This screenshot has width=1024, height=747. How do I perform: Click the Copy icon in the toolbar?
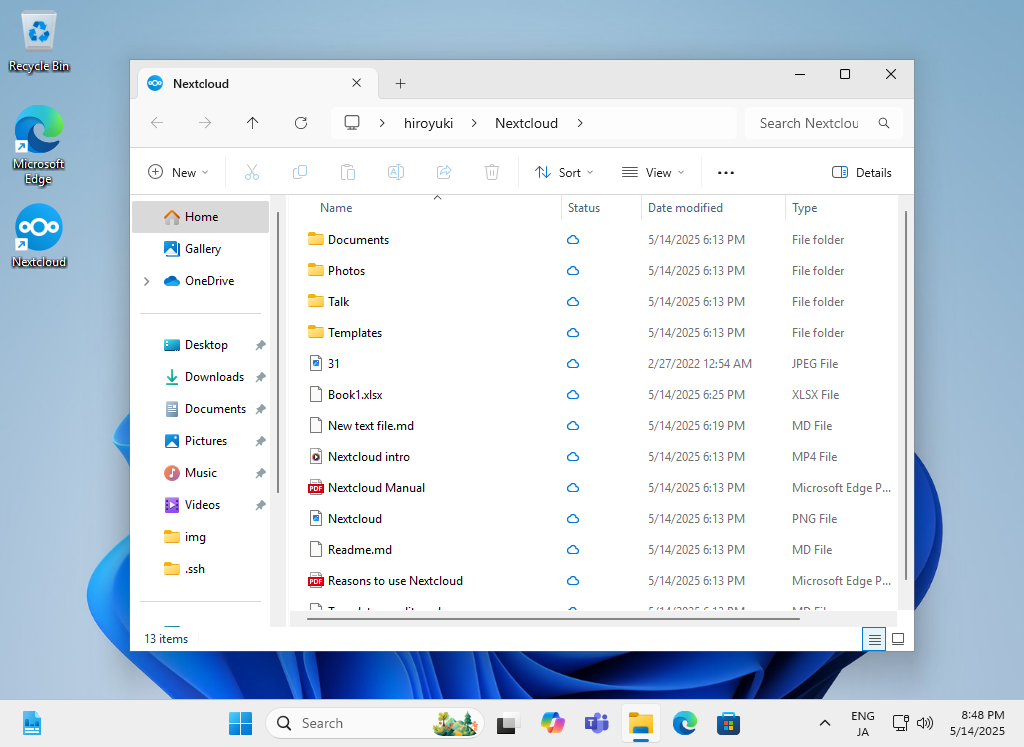click(300, 171)
